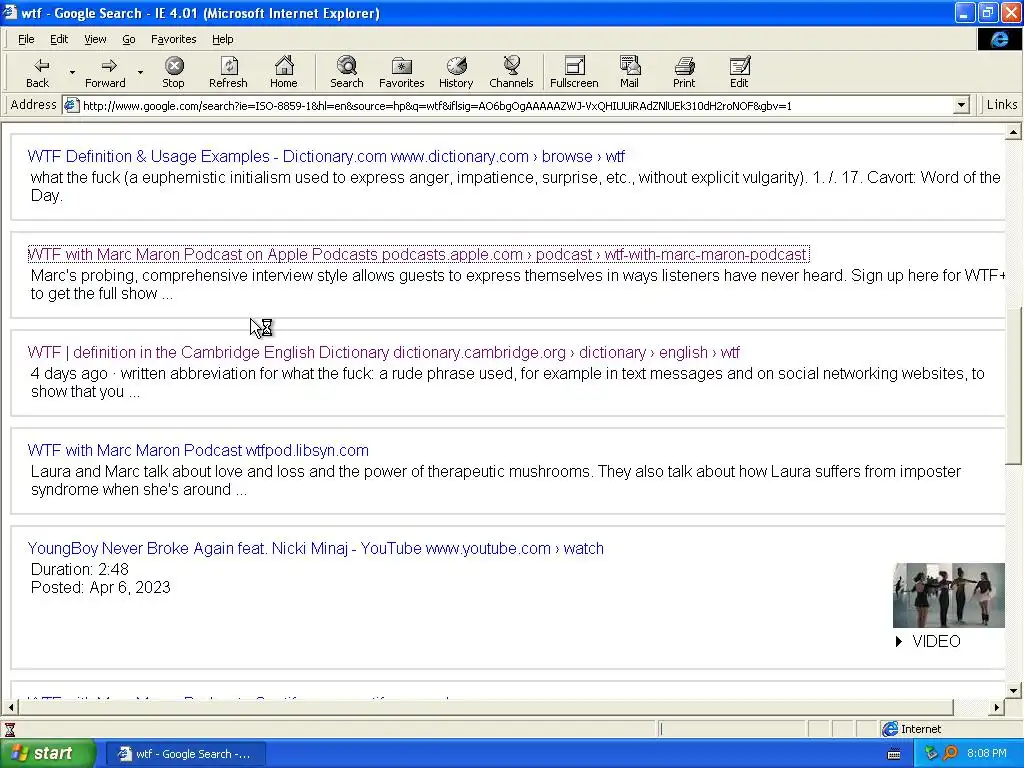Open the wtfpod.libsyn.com Marc Maron link
Image resolution: width=1024 pixels, height=768 pixels.
(198, 451)
